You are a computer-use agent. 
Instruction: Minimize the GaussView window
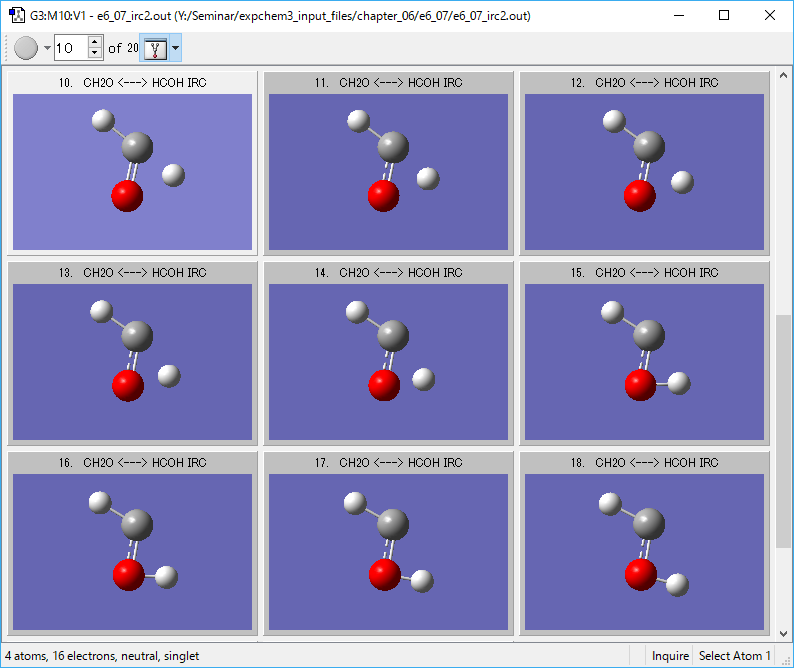(679, 15)
